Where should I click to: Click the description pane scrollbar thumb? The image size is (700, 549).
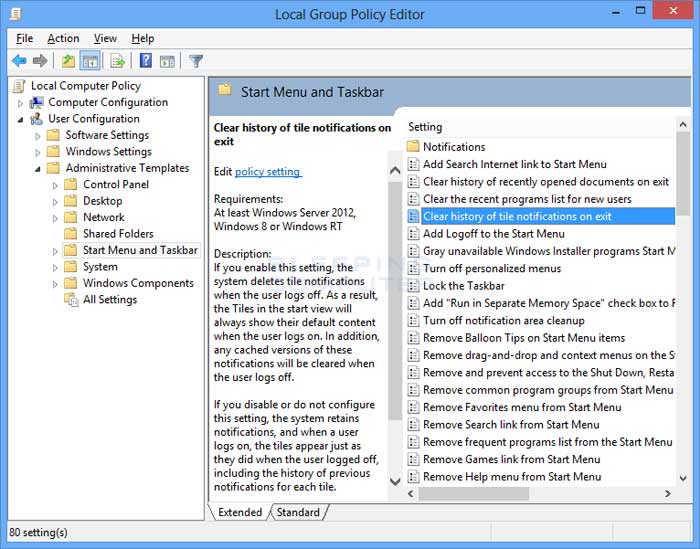tap(395, 301)
